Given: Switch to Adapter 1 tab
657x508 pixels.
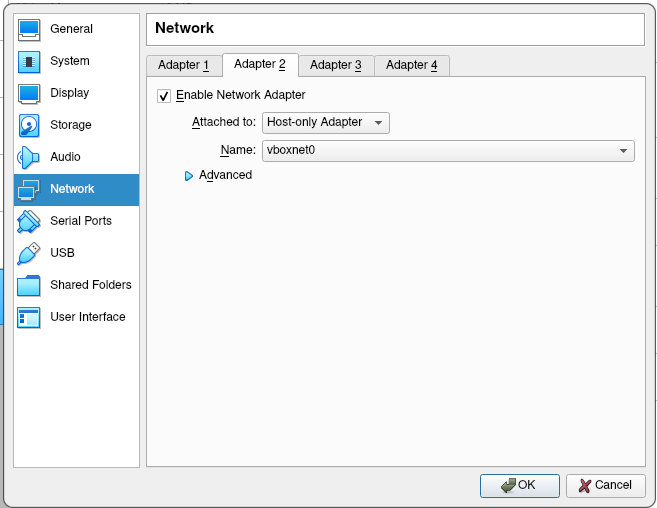Looking at the screenshot, I should [184, 65].
